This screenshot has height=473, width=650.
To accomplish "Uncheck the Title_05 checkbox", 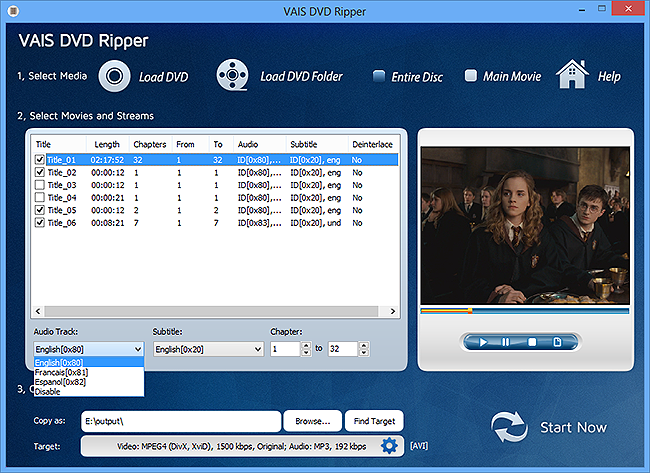I will pos(40,210).
